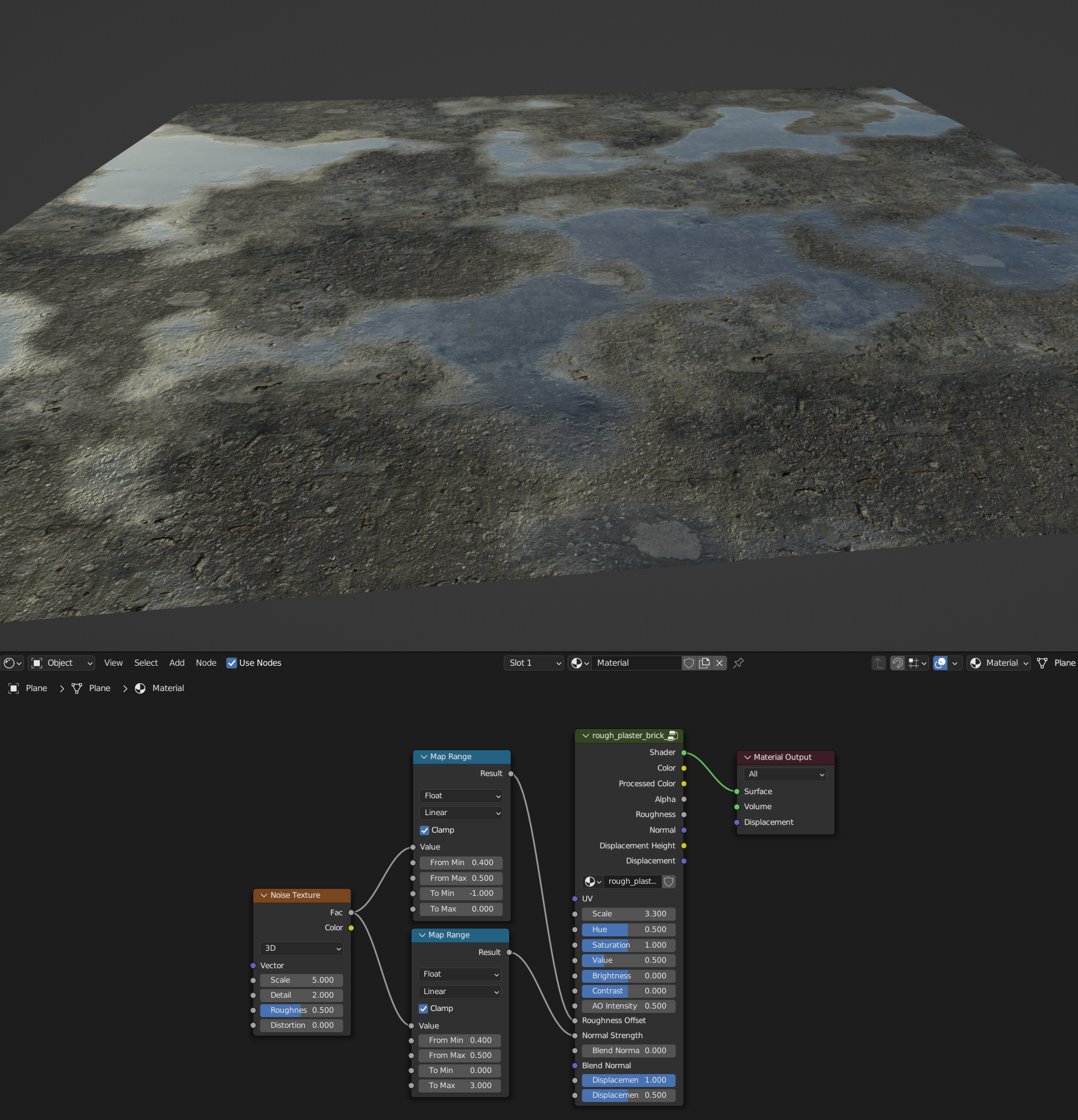
Task: Collapse the rough_plaster_brick node
Action: (585, 736)
